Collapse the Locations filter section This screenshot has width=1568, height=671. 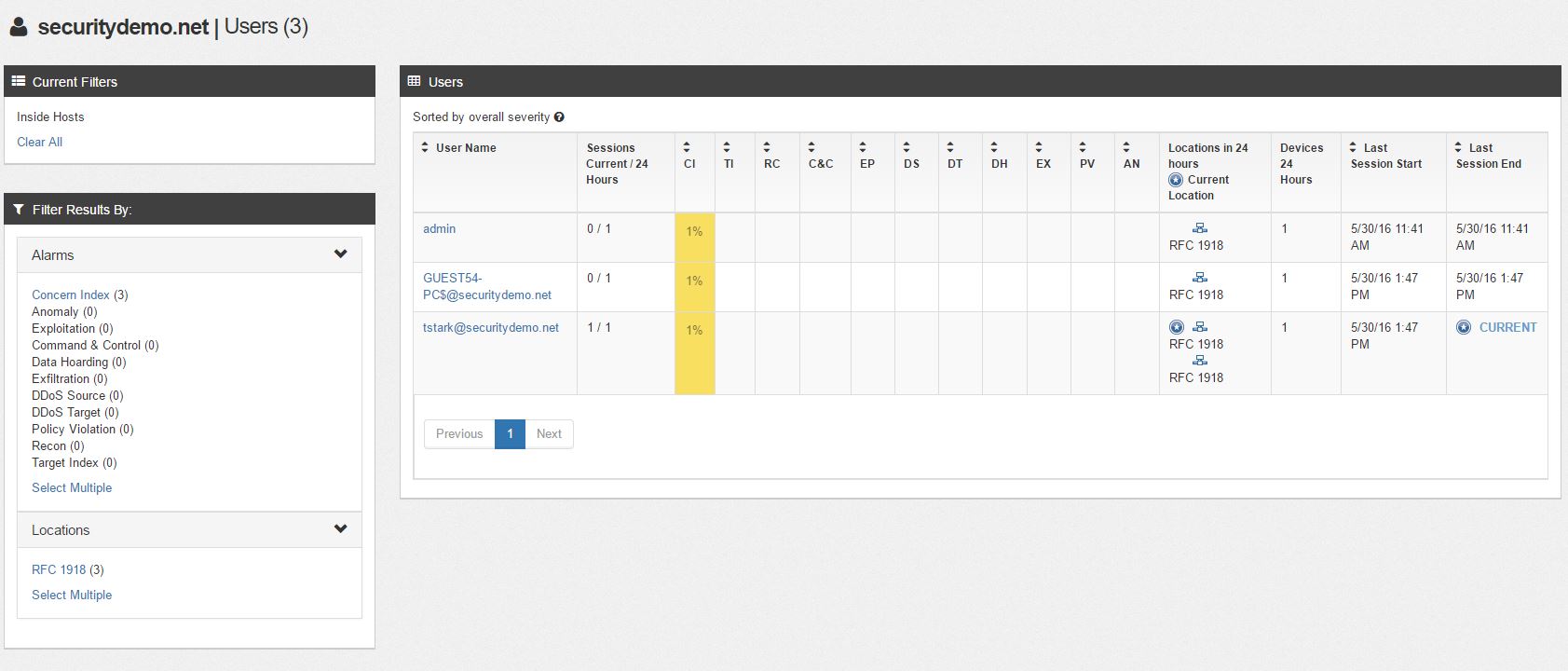pos(340,529)
